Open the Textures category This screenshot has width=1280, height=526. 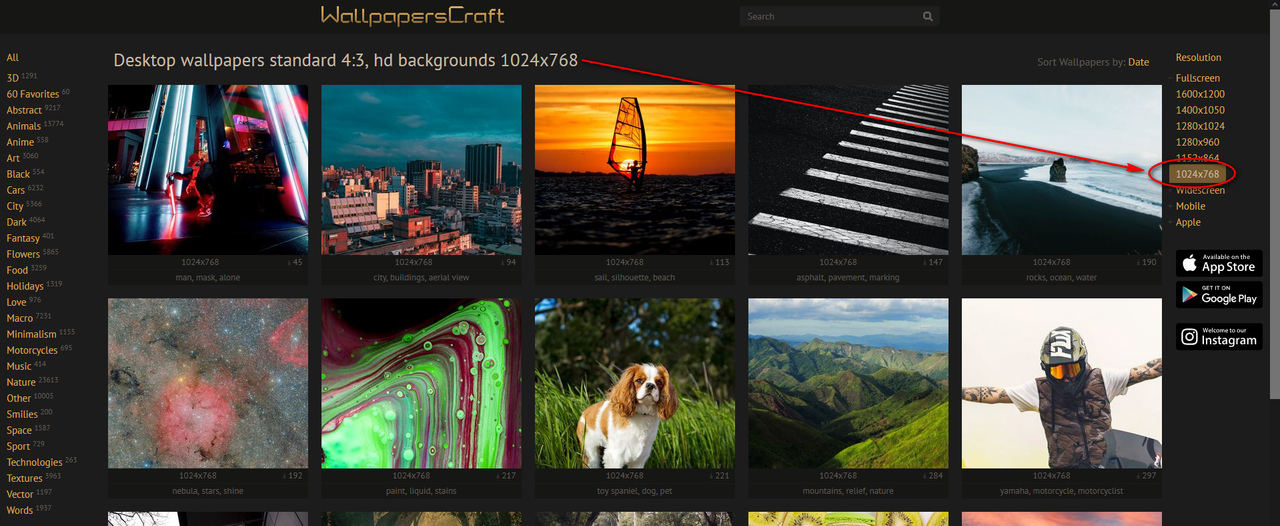coord(24,478)
